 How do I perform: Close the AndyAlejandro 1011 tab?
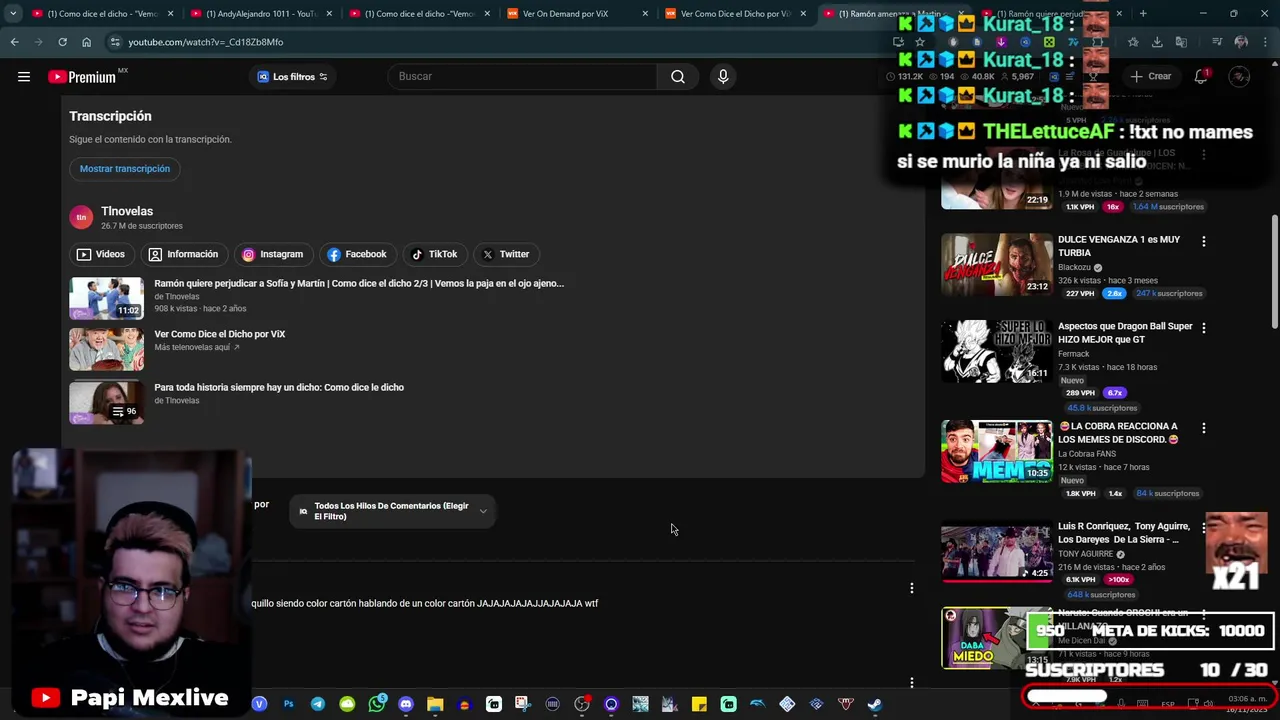coord(328,14)
